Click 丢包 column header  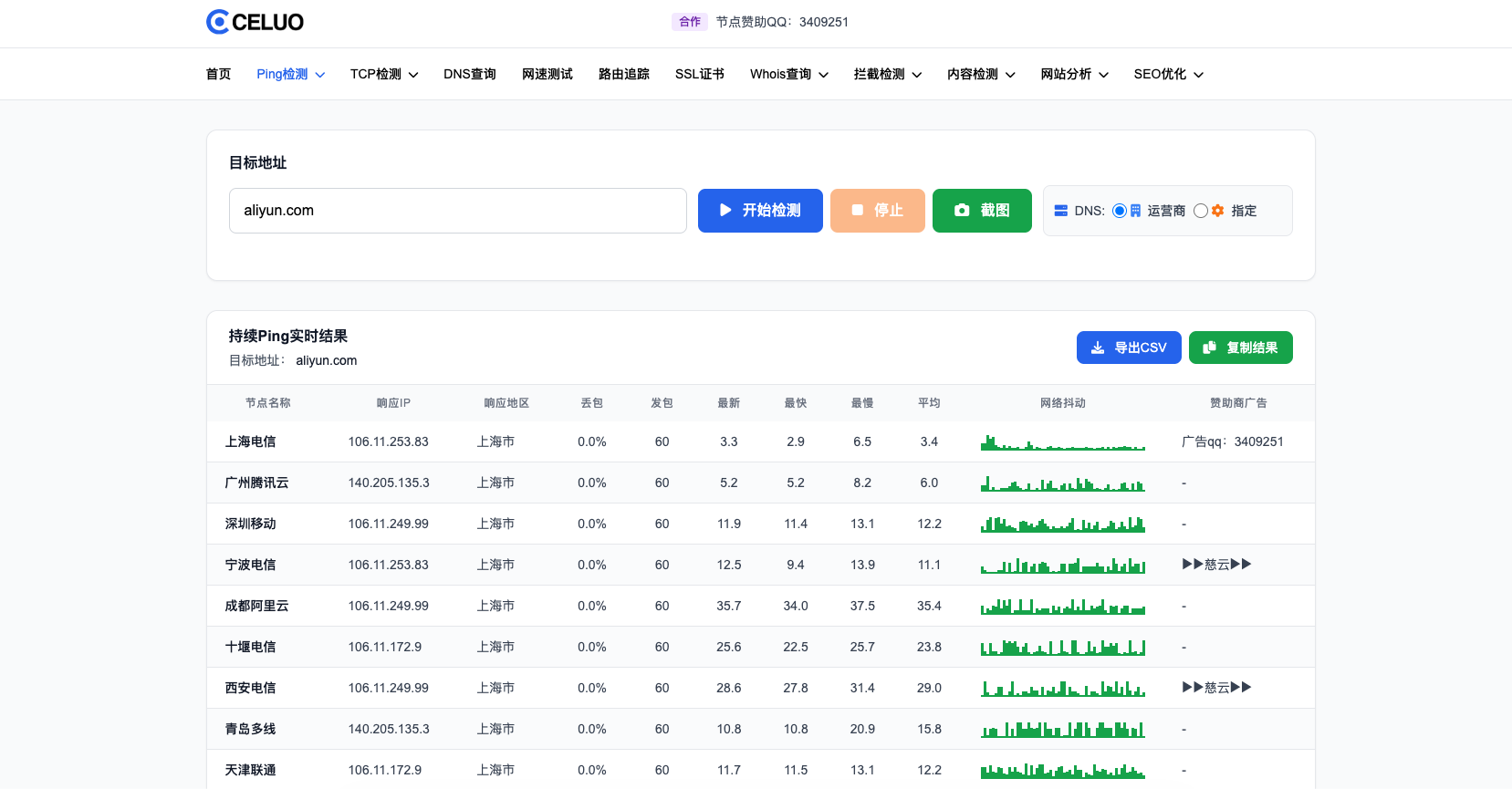click(592, 403)
